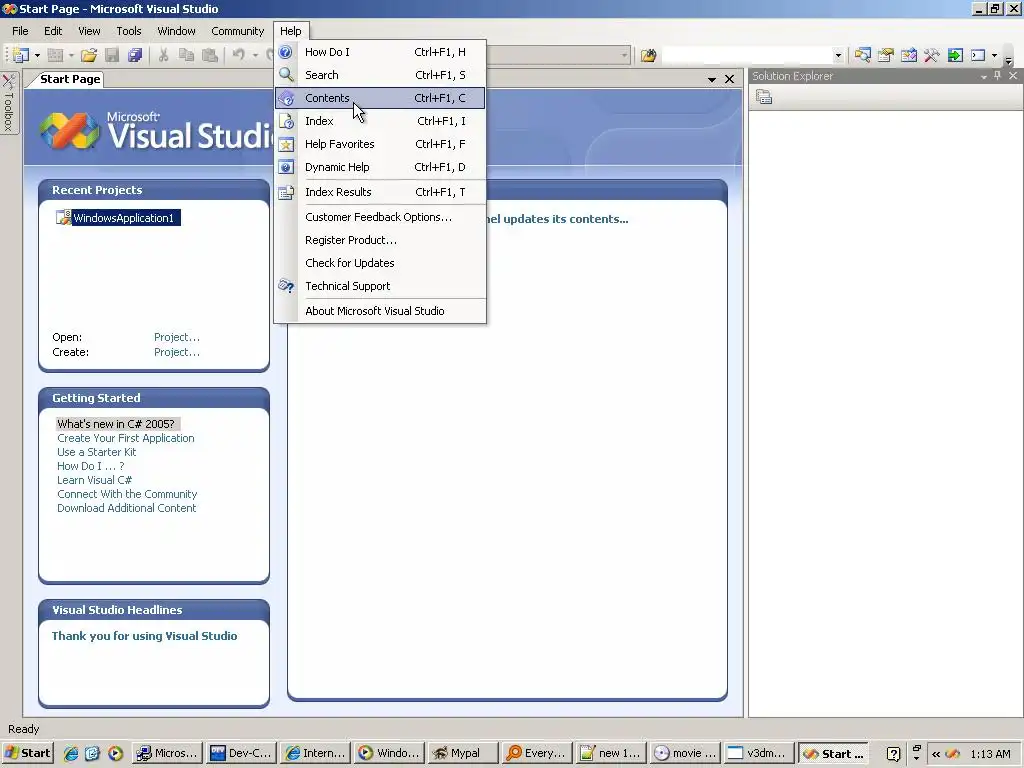
Task: Expand the Other Windows dropdown arrow
Action: coord(995,56)
